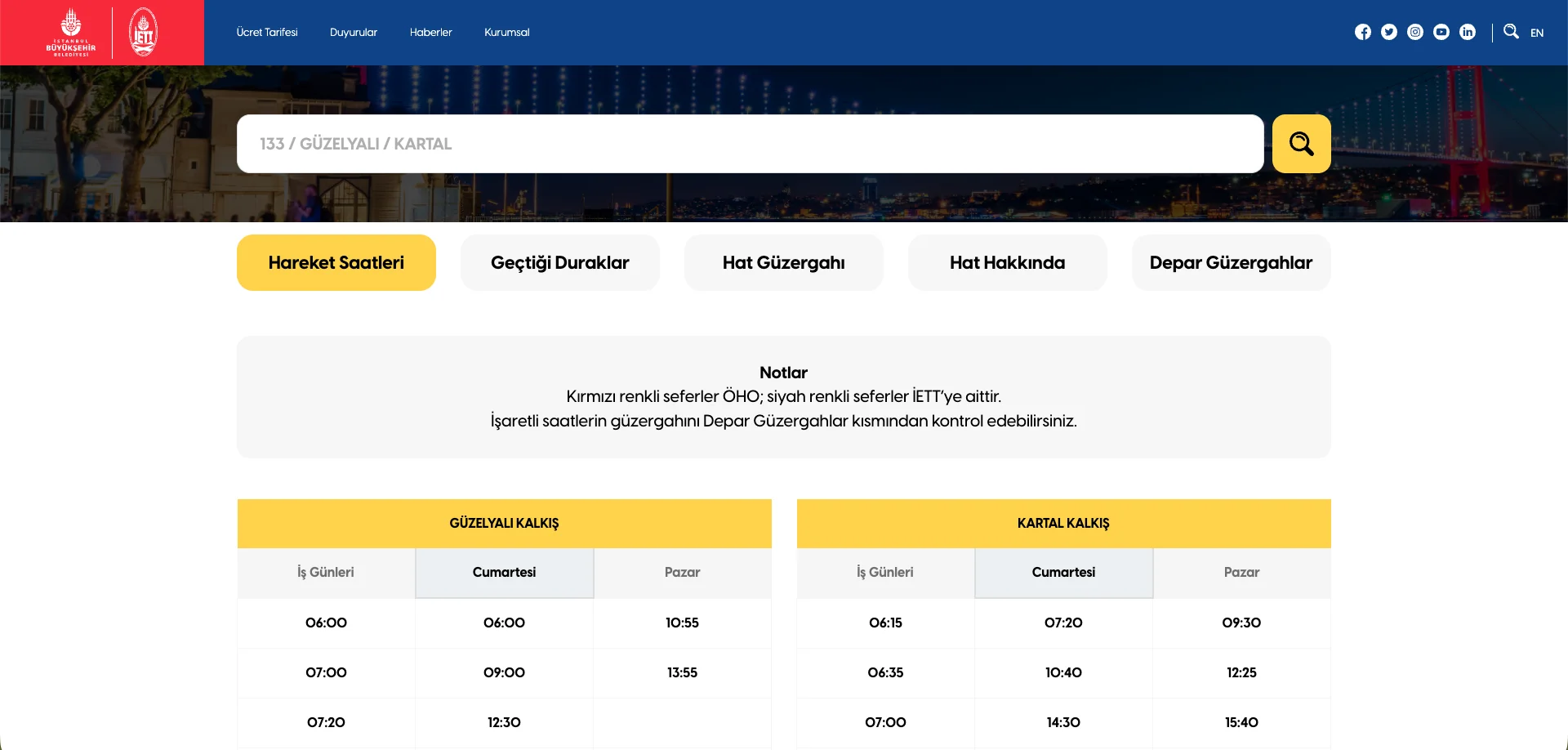Image resolution: width=1568 pixels, height=750 pixels.
Task: Open the Kurumsal menu
Action: pos(506,33)
